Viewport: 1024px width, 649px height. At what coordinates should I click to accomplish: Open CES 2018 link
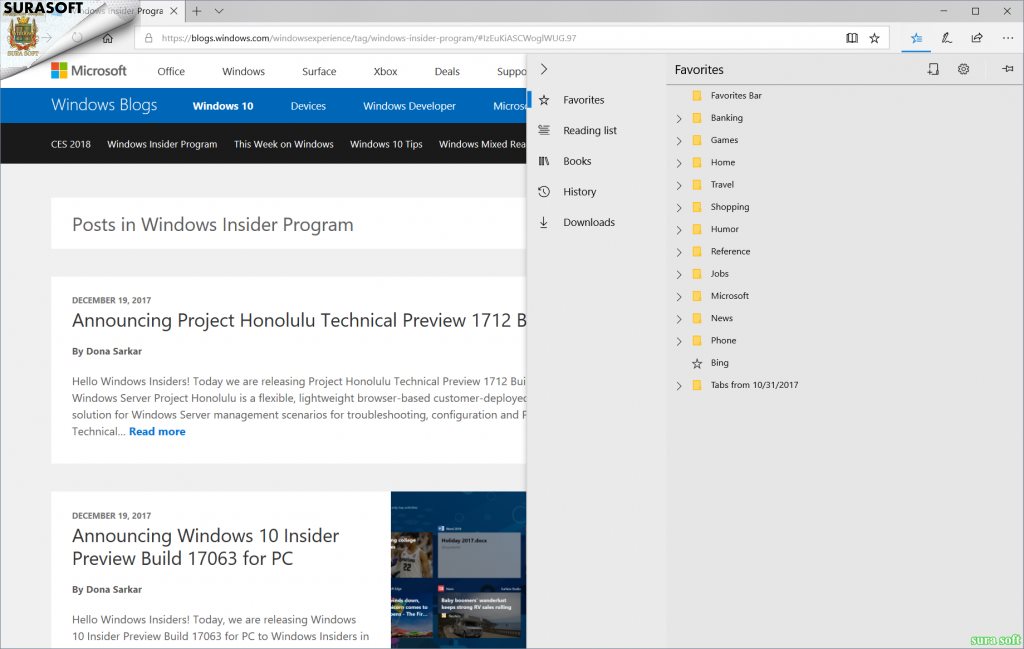coord(71,144)
